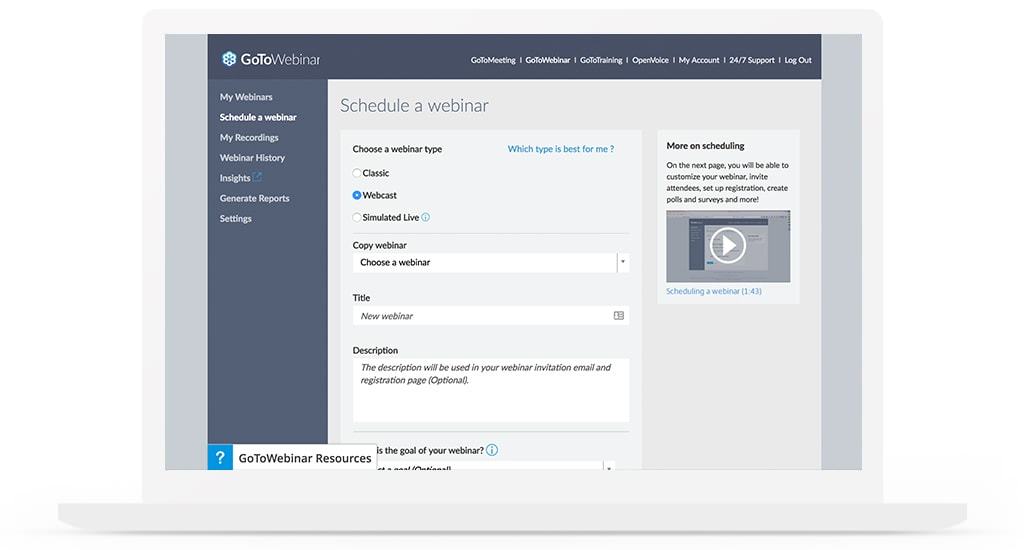Open GoToWebinar Resources panel

(305, 458)
